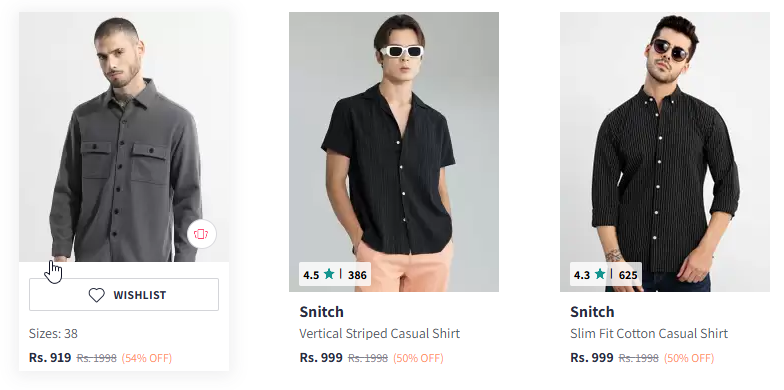
Task: Click Snitch brand above Slim Fit shirt
Action: tap(592, 312)
